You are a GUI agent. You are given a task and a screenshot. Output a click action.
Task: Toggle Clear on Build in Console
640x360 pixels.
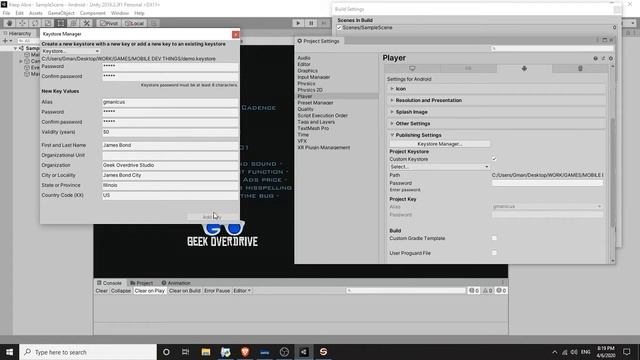pyautogui.click(x=184, y=291)
